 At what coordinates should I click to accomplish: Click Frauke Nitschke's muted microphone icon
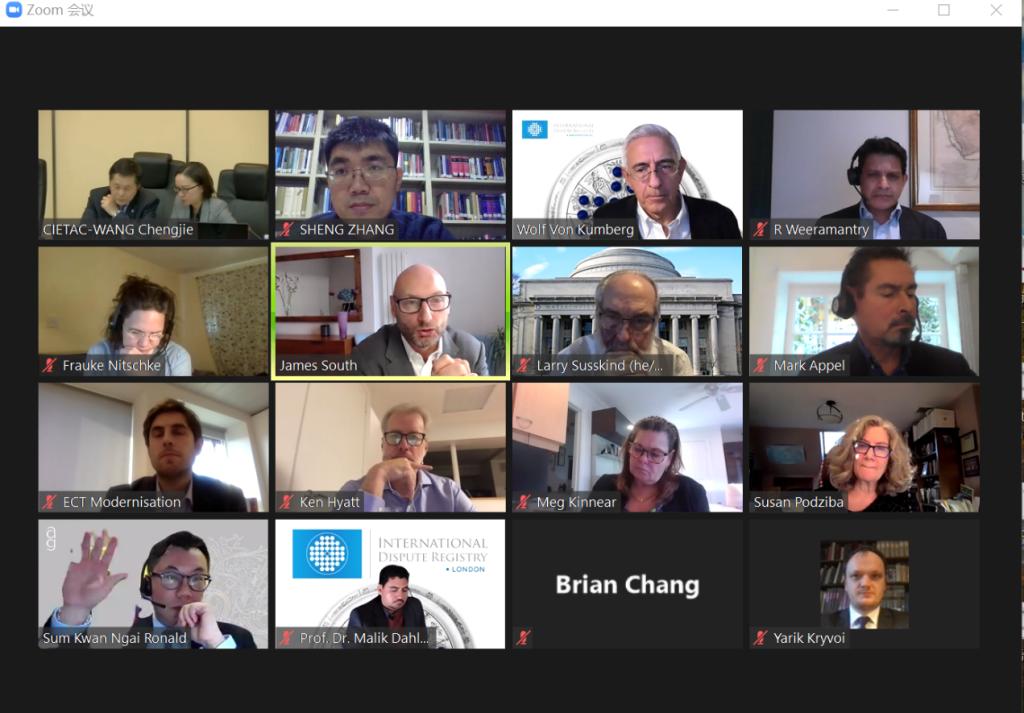50,365
